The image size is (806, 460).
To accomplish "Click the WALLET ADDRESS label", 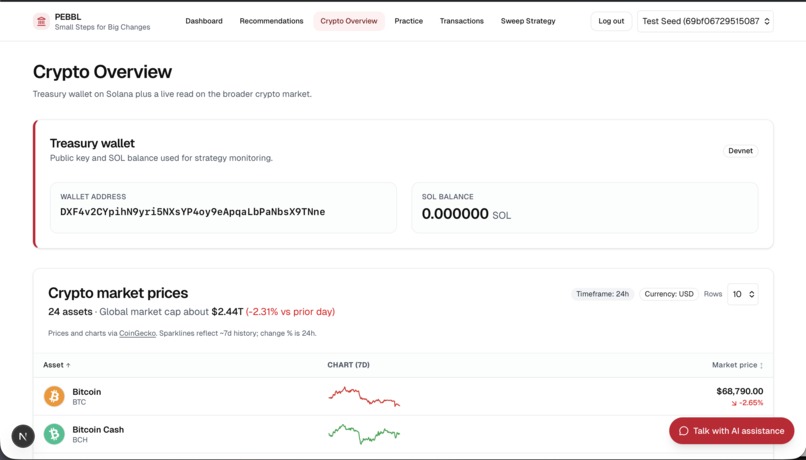I will [x=93, y=196].
